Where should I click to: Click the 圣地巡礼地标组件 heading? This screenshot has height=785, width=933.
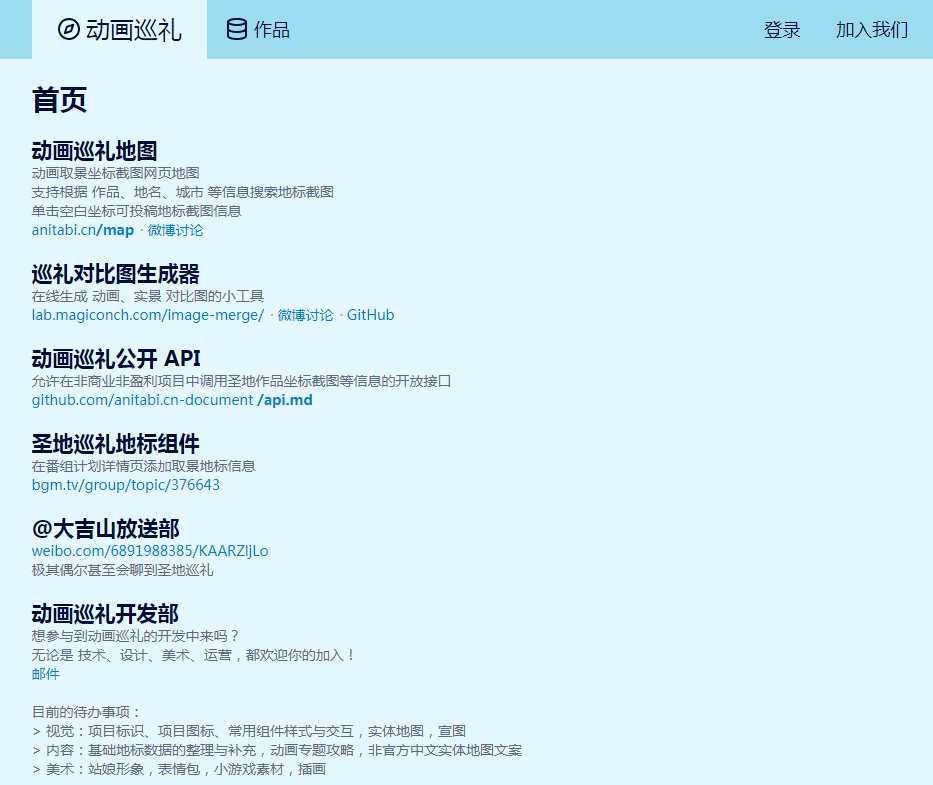(116, 443)
